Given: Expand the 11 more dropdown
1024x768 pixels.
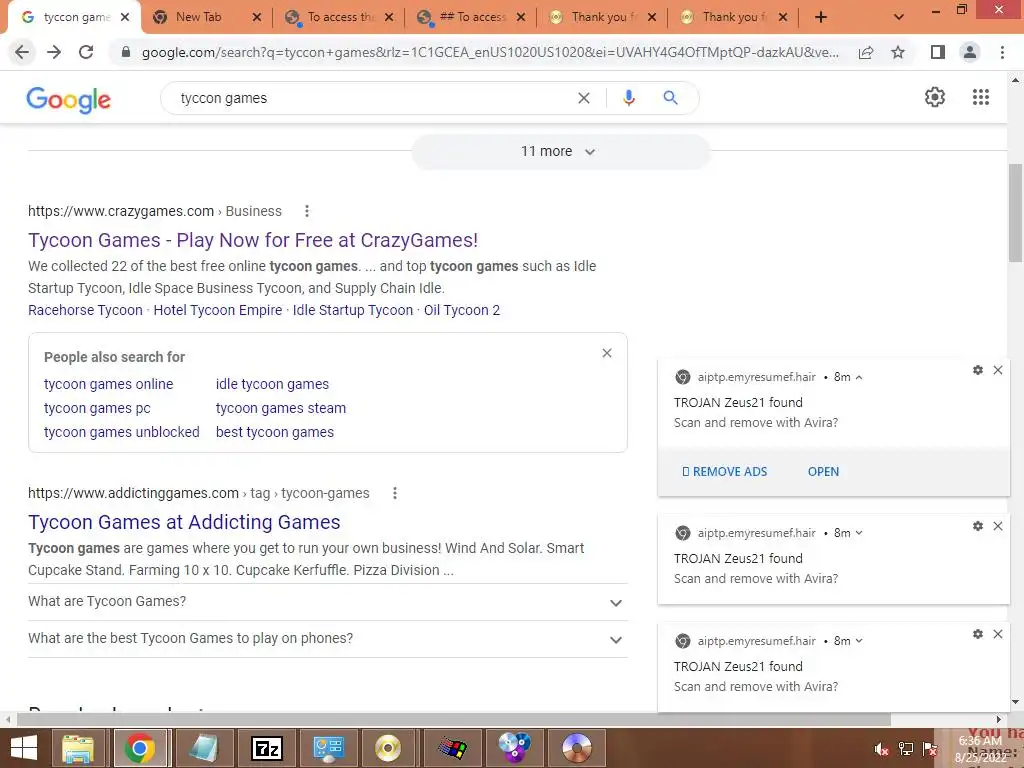Looking at the screenshot, I should pyautogui.click(x=559, y=152).
